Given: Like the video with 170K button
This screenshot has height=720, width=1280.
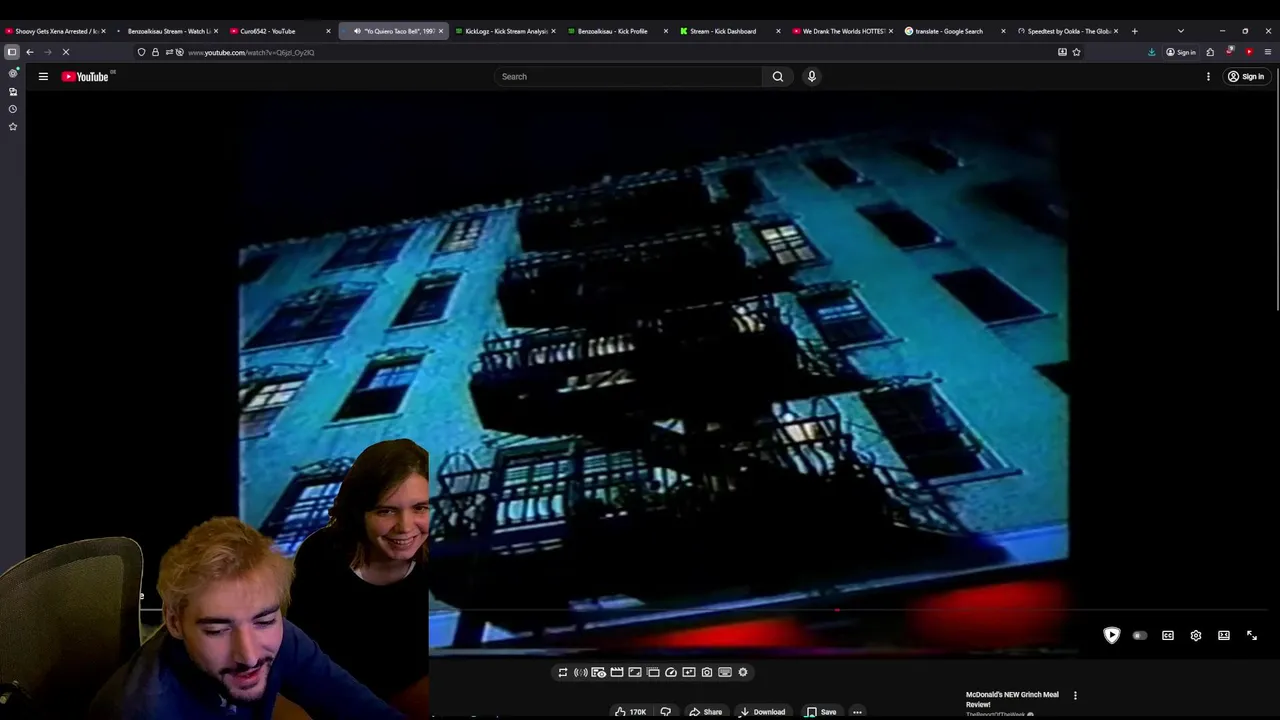Looking at the screenshot, I should (x=630, y=712).
